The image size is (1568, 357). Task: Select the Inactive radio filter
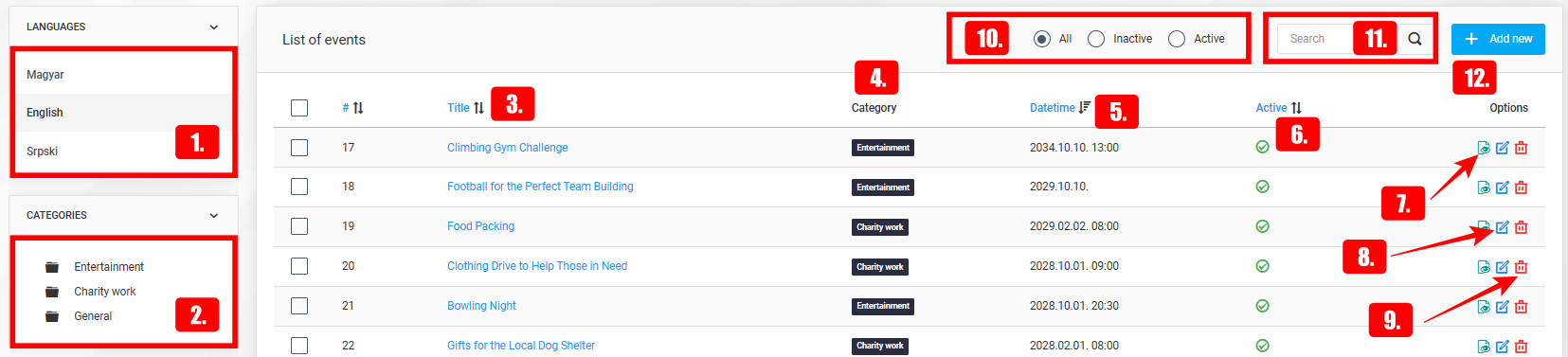point(1096,39)
